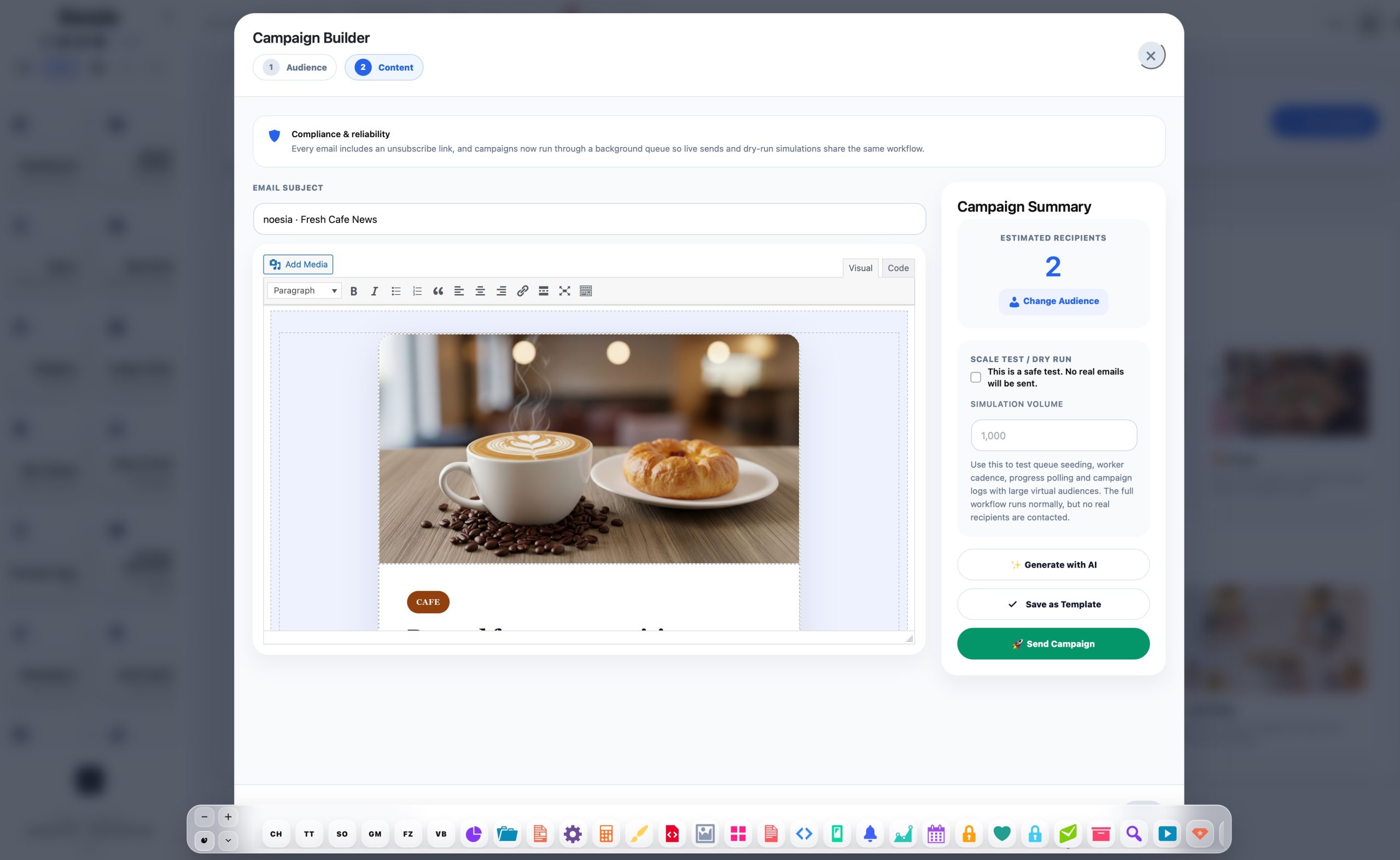Click Change Audience
Viewport: 1400px width, 860px height.
1054,301
